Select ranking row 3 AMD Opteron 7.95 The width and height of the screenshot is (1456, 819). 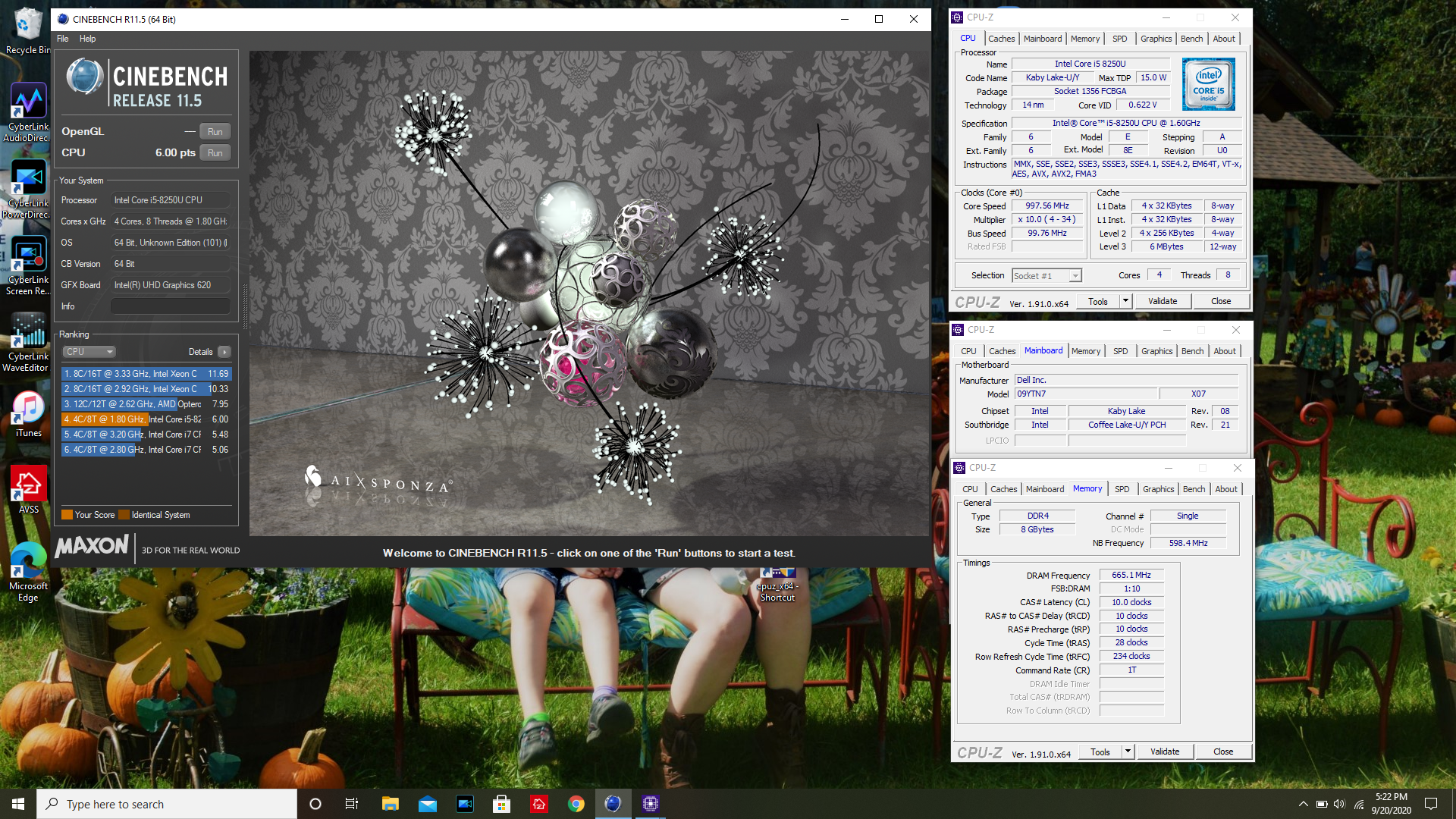(x=146, y=404)
